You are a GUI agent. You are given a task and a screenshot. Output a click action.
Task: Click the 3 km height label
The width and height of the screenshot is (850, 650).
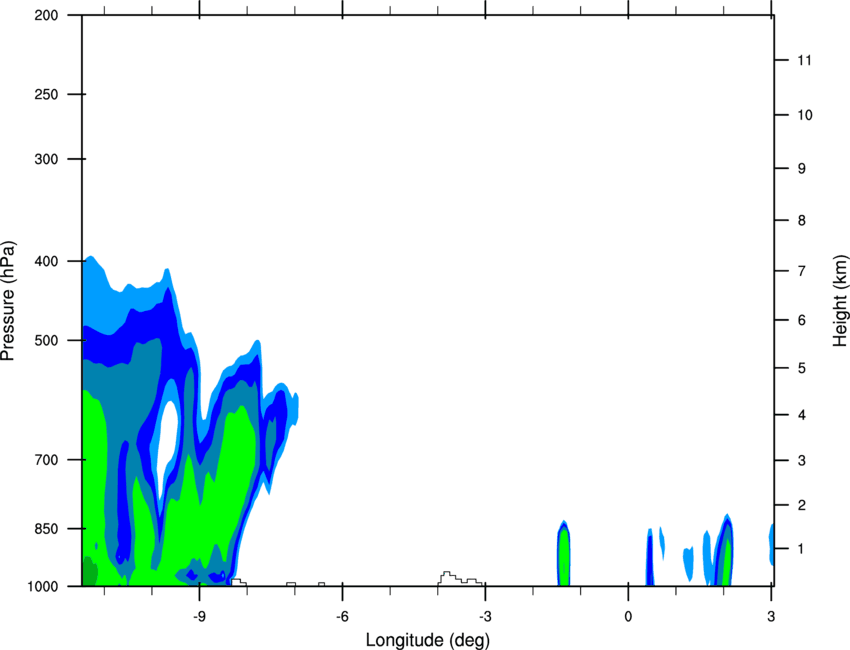[x=802, y=461]
